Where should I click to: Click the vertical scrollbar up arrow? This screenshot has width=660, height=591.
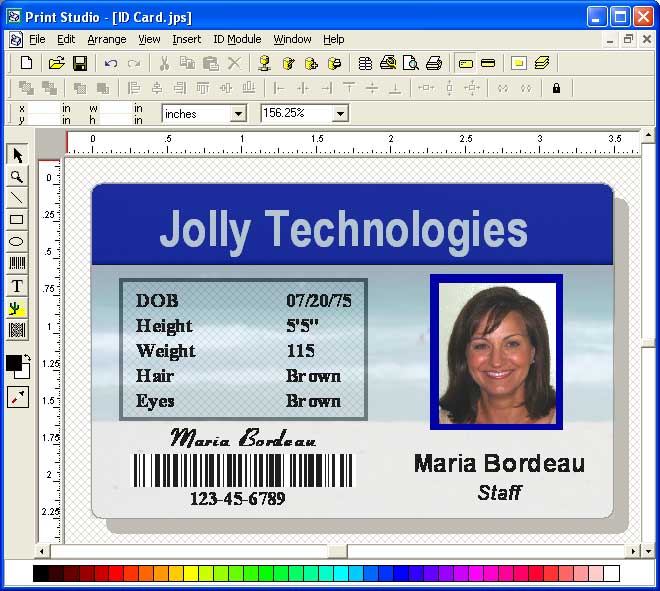click(x=648, y=136)
